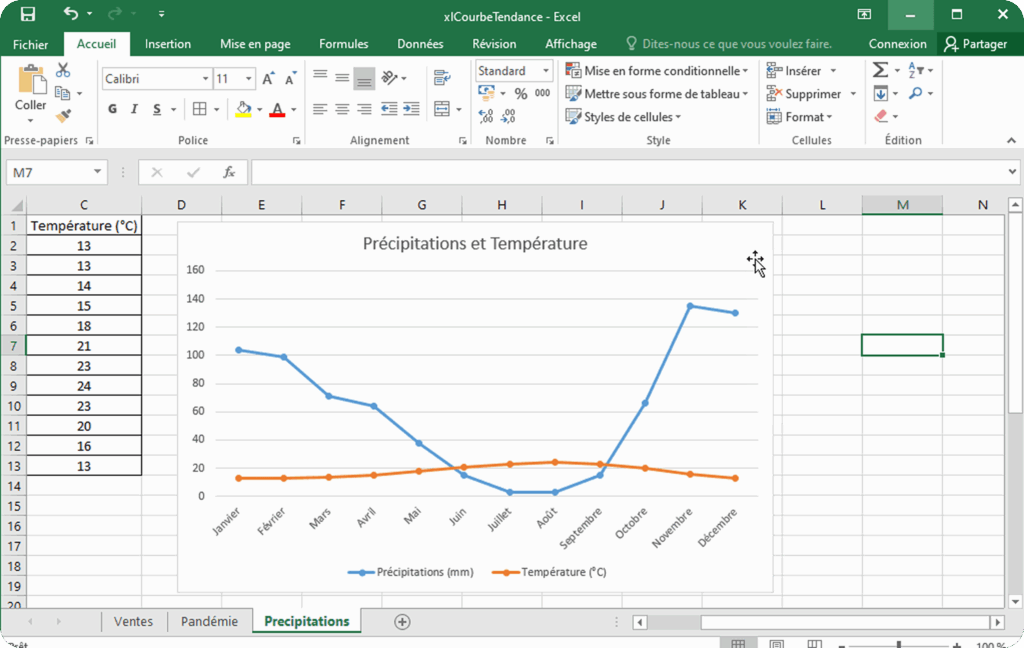The width and height of the screenshot is (1024, 648).
Task: Align text right
Action: [364, 109]
